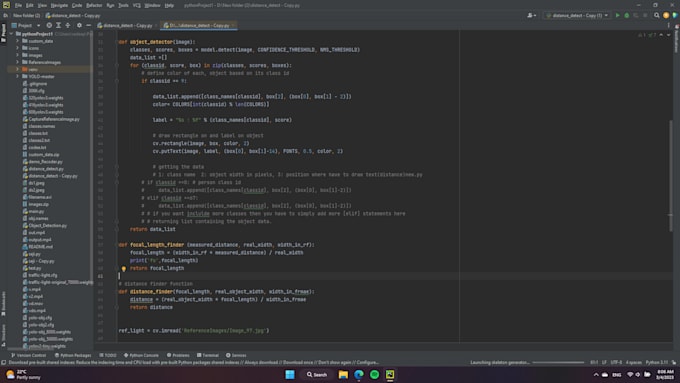Expand custom_data folder
The width and height of the screenshot is (680, 383).
17,41
